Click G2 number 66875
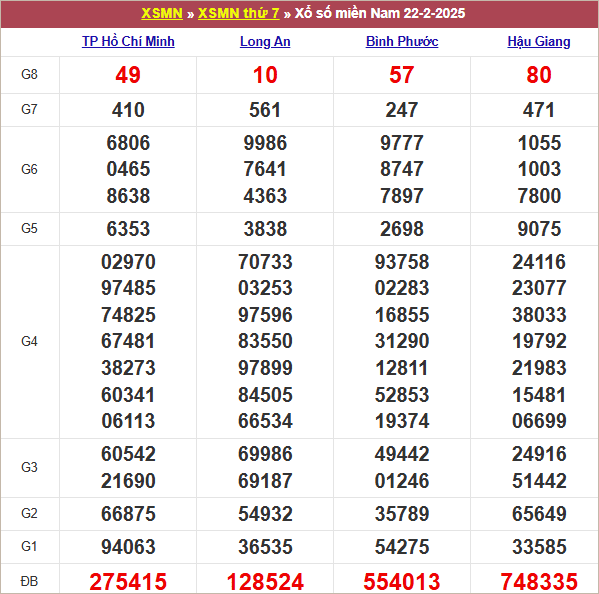Viewport: 599px width, 594px height. pyautogui.click(x=128, y=514)
